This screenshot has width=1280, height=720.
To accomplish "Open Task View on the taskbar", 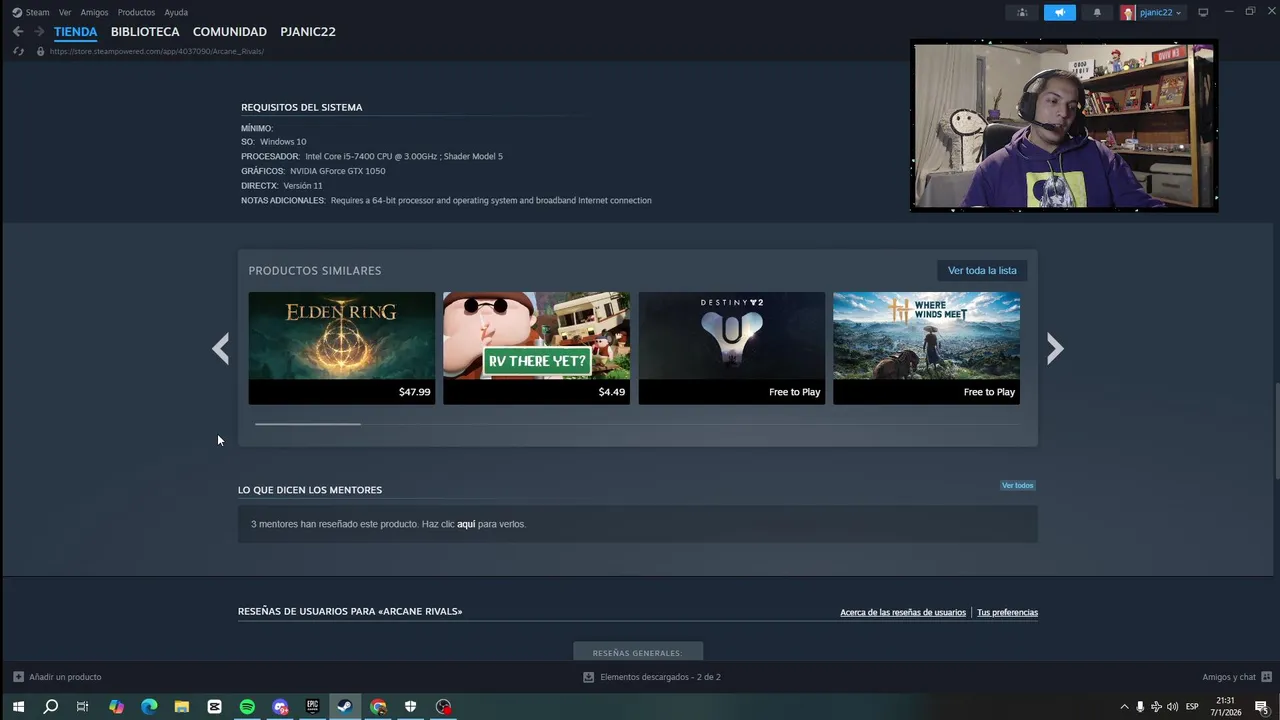I will tap(83, 707).
